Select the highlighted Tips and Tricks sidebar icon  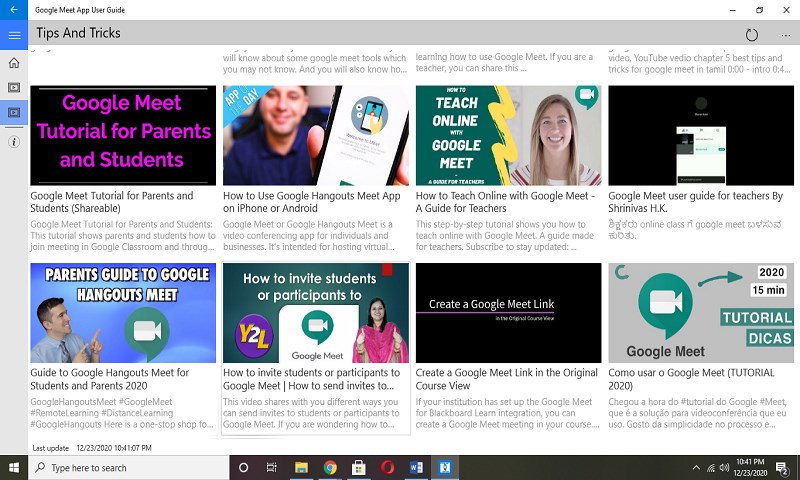[x=14, y=112]
